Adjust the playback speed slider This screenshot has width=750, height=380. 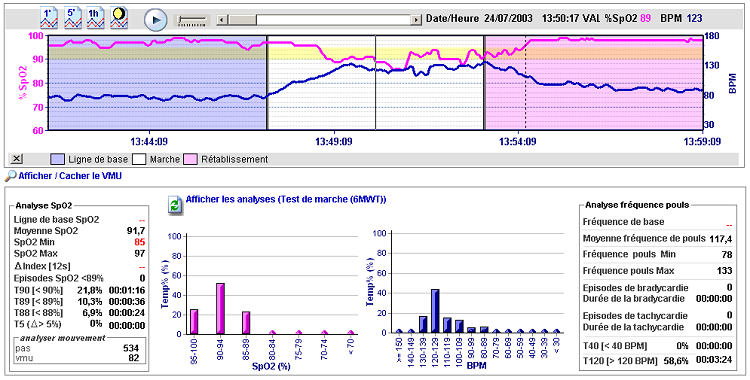point(192,20)
